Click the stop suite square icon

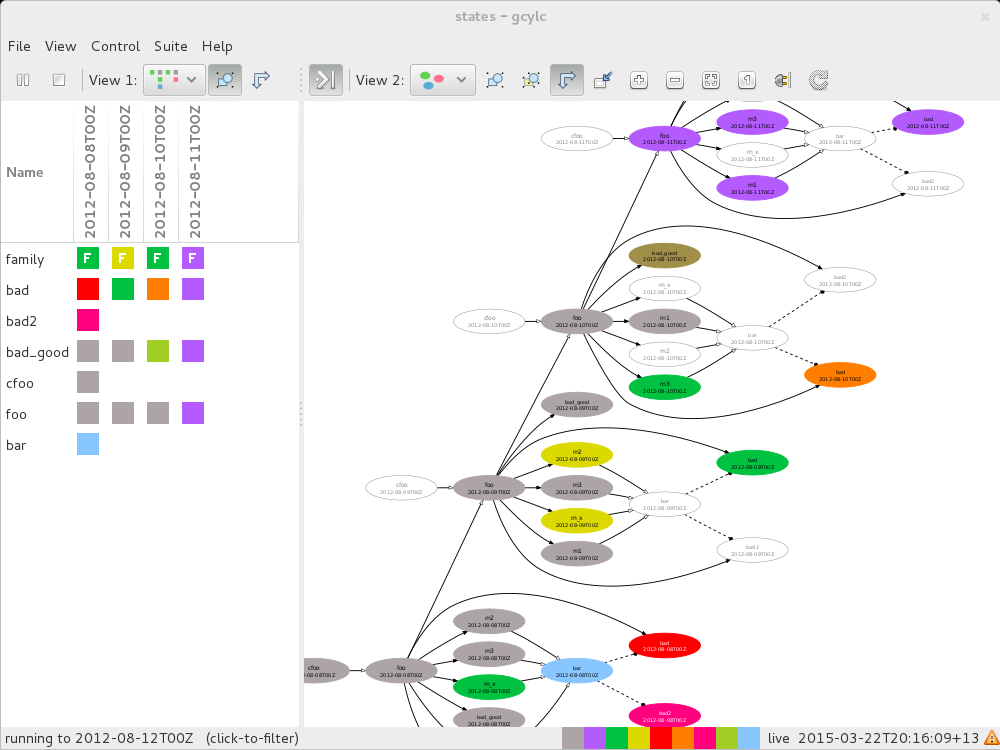(59, 80)
